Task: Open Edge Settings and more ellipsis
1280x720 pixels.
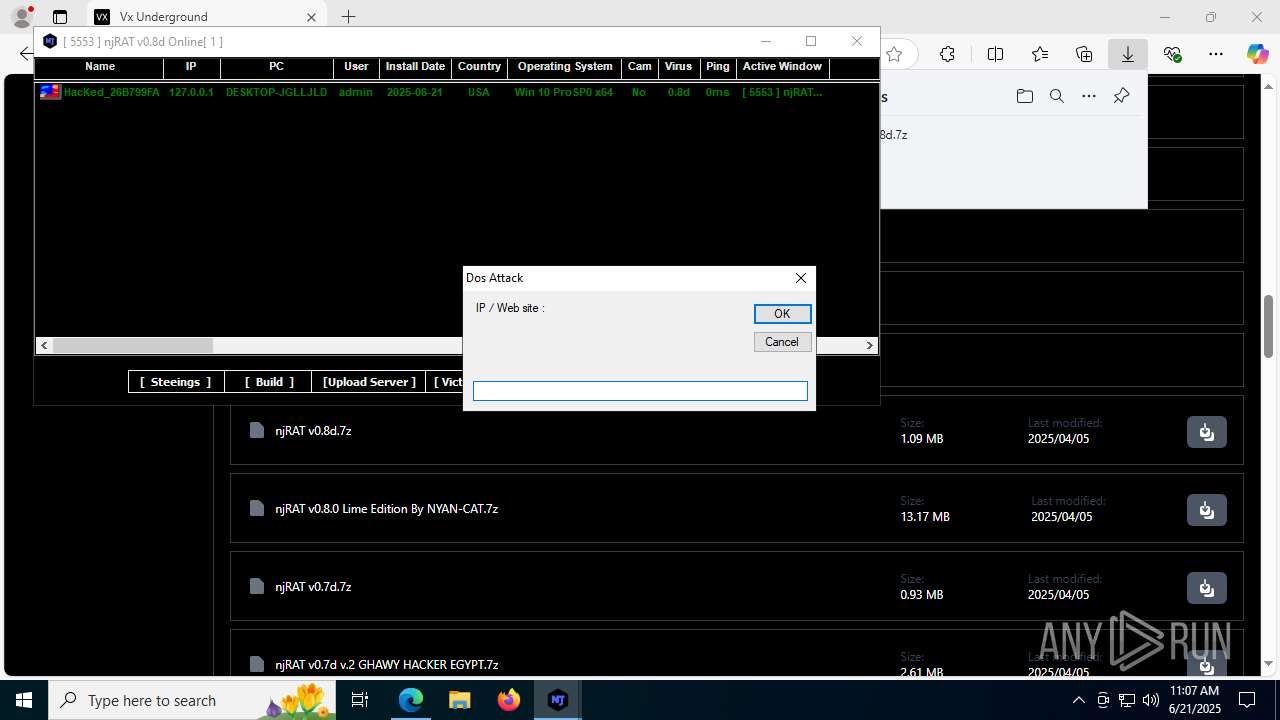Action: (1216, 54)
